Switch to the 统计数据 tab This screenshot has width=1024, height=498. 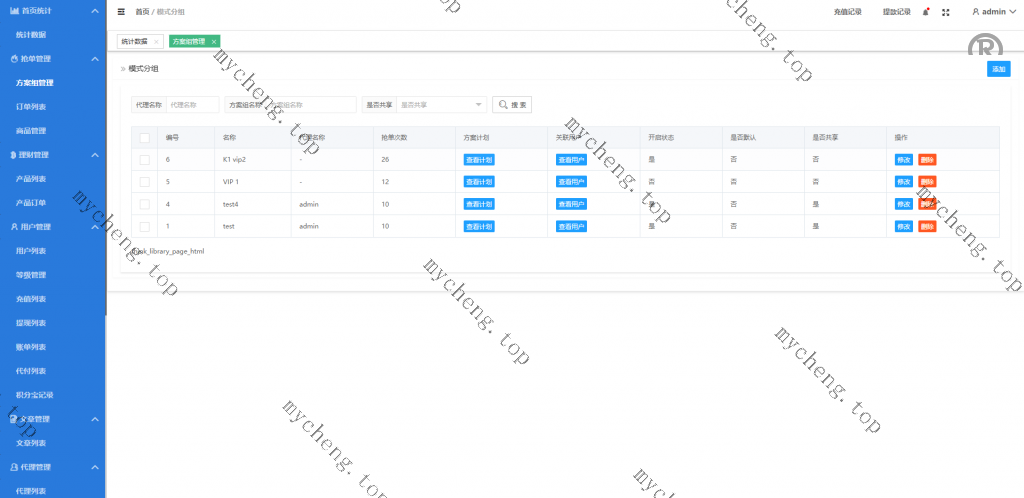[x=134, y=42]
